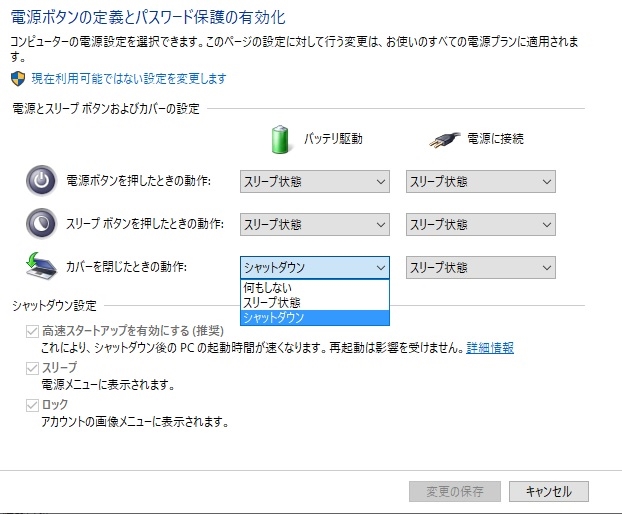Open the sleep button battery action dropdown
The height and width of the screenshot is (514, 622).
pyautogui.click(x=314, y=224)
